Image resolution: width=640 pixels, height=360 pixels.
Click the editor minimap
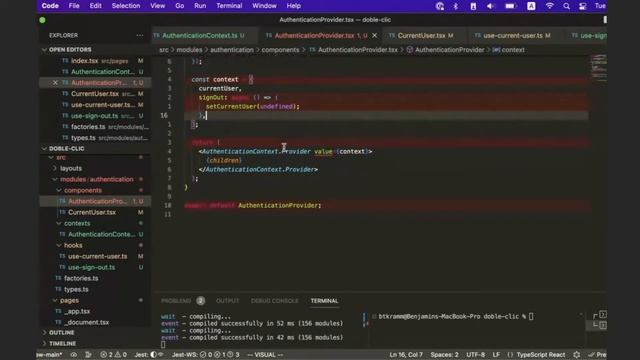coord(598,68)
